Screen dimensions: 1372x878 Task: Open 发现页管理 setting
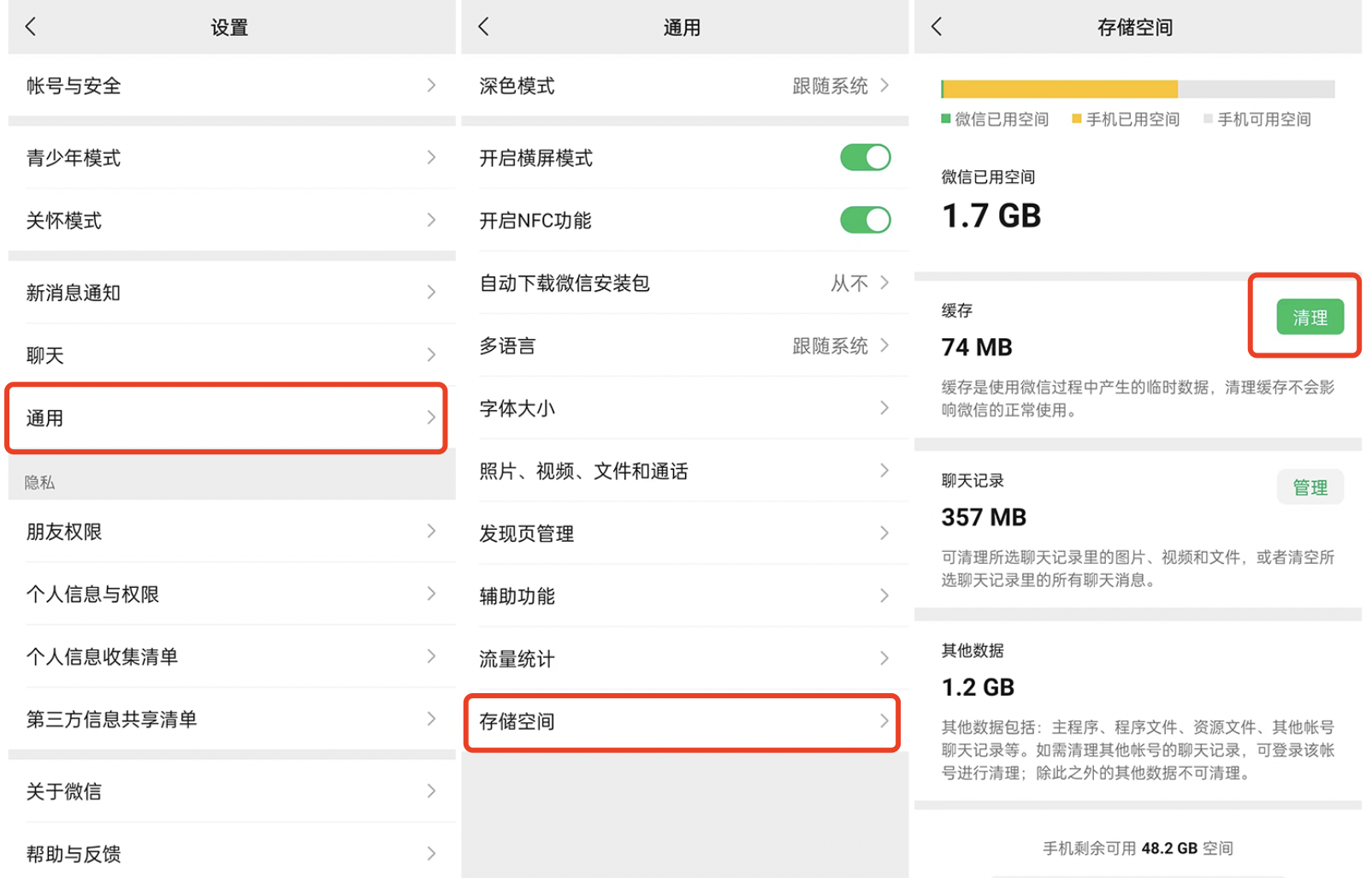point(684,533)
